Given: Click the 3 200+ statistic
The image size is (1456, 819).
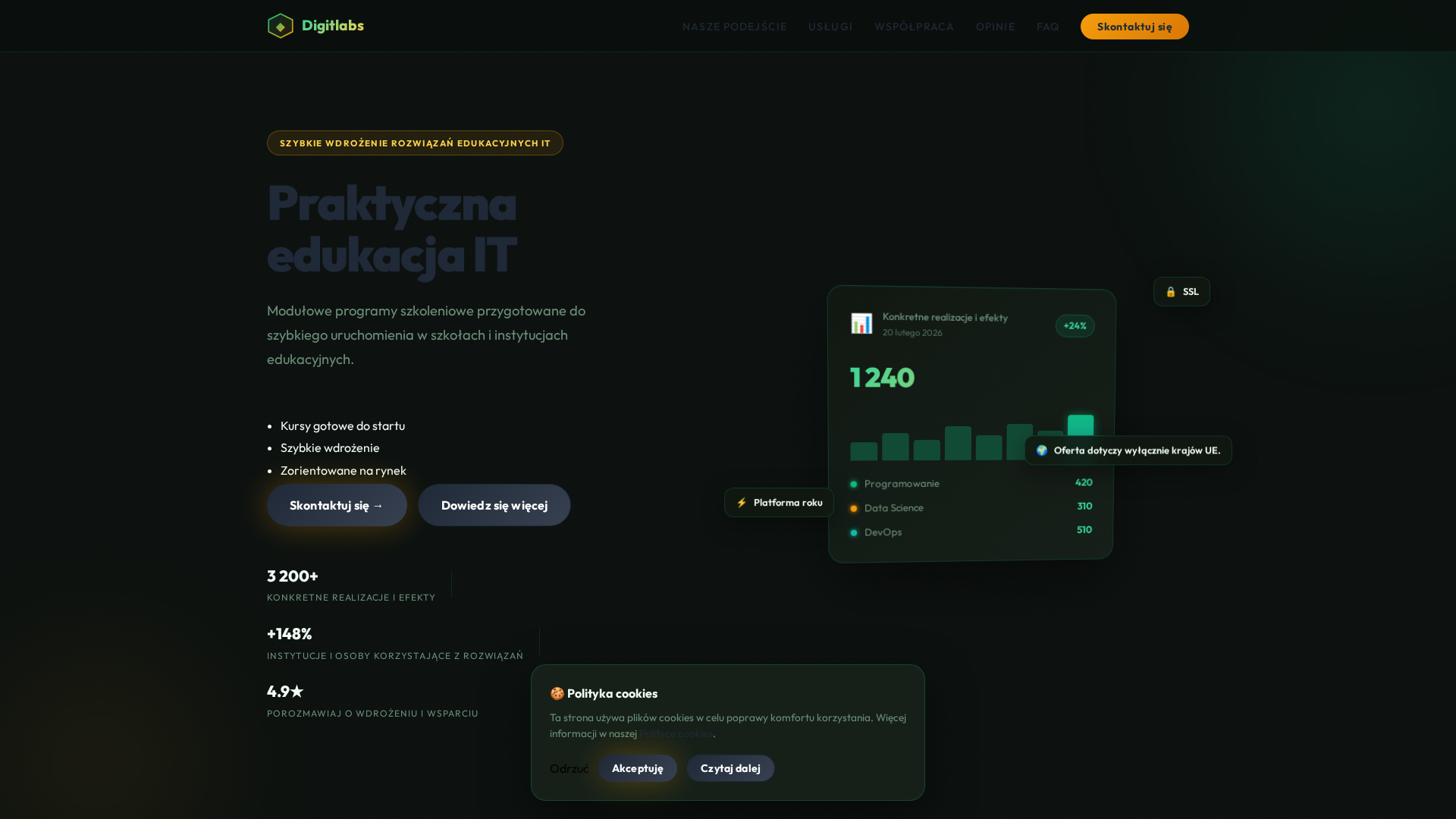Looking at the screenshot, I should [x=293, y=576].
